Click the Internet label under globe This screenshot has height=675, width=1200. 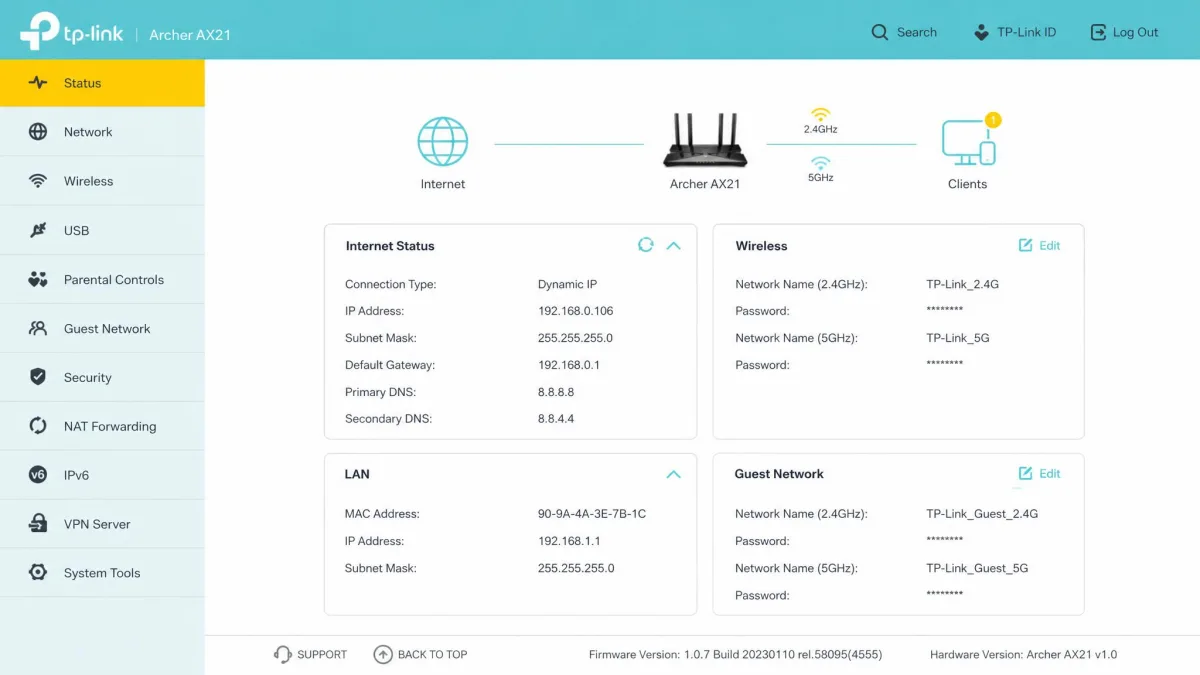coord(443,184)
